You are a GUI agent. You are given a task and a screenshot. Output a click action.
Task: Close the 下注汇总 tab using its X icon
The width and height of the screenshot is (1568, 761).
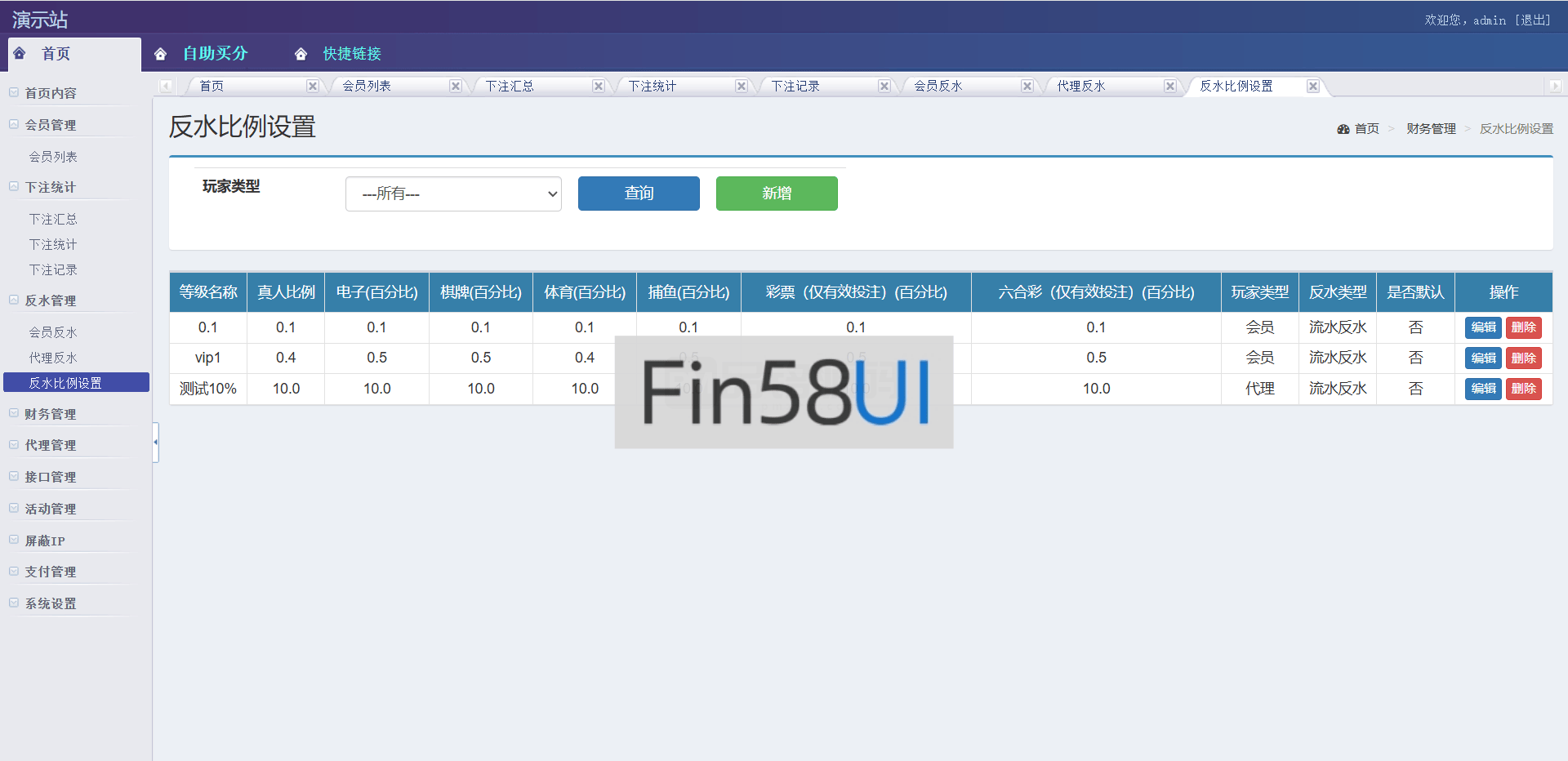coord(599,86)
